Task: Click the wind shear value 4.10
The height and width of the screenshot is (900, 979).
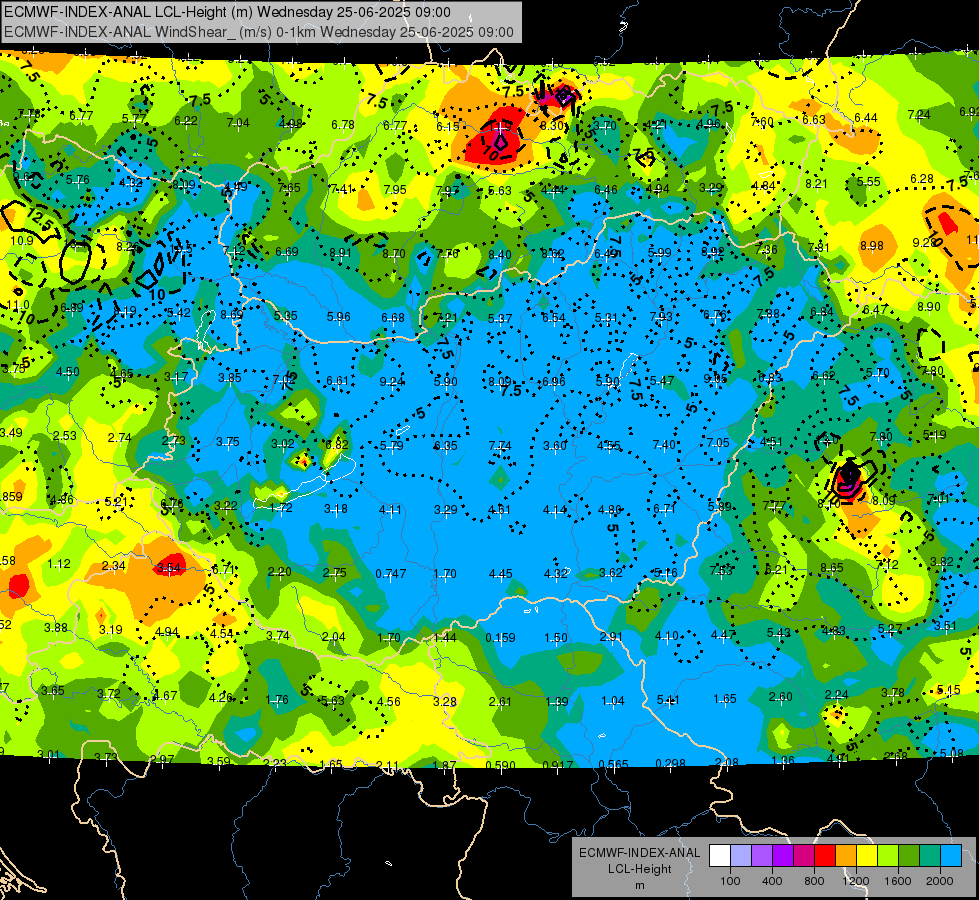Action: [667, 636]
